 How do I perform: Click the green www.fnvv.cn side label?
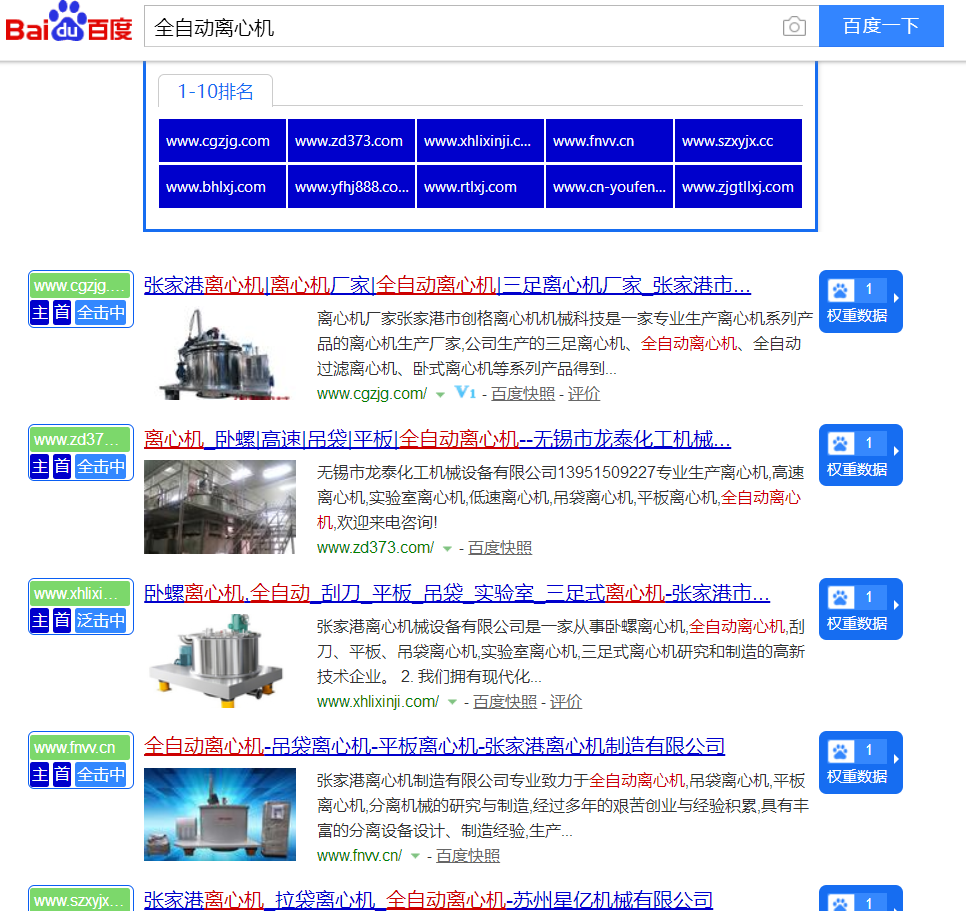[x=81, y=748]
